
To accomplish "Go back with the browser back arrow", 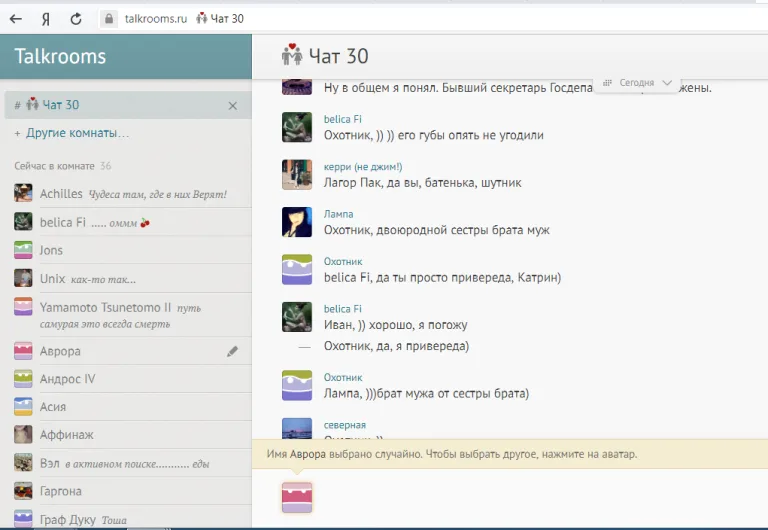I will 16,19.
